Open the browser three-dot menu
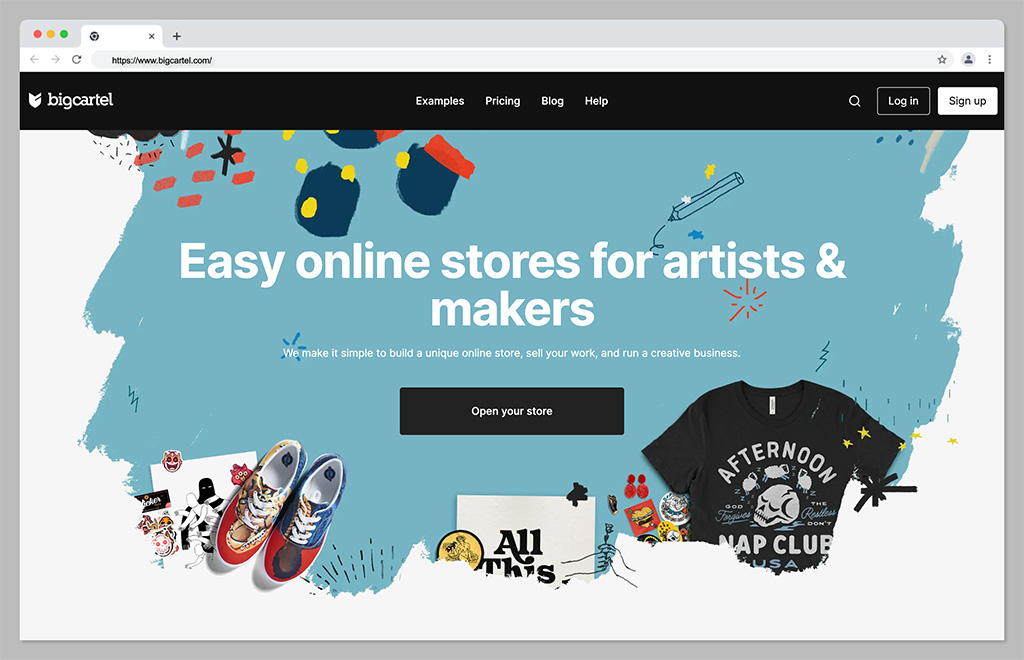Viewport: 1024px width, 660px height. [990, 59]
